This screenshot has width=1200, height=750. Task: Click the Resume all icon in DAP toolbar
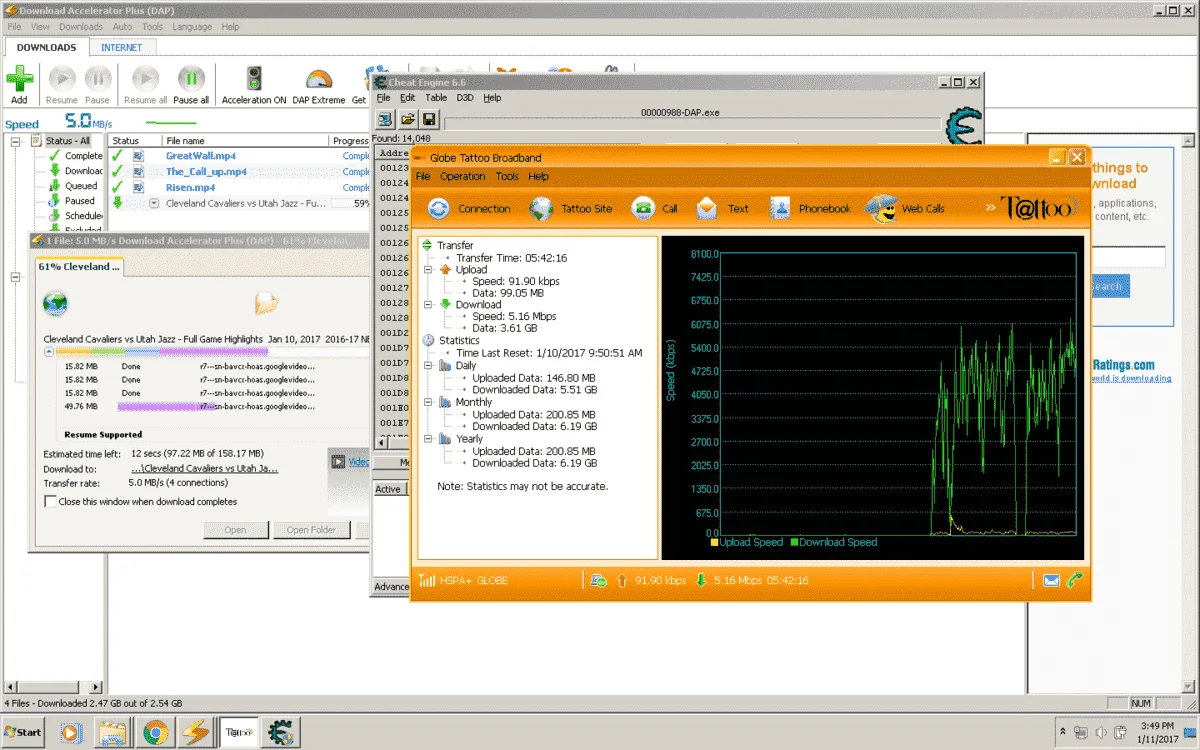click(146, 78)
